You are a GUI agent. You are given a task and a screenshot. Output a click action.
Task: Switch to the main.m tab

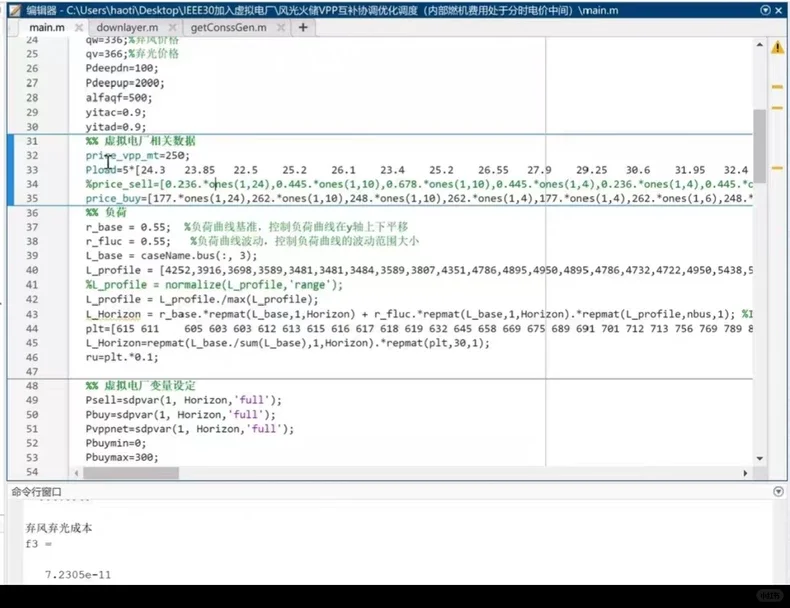pos(46,27)
